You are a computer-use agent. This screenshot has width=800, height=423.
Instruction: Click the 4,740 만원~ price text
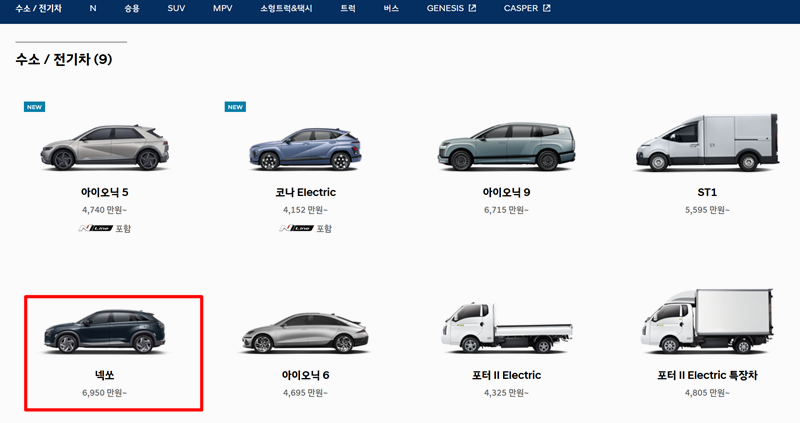pyautogui.click(x=105, y=210)
